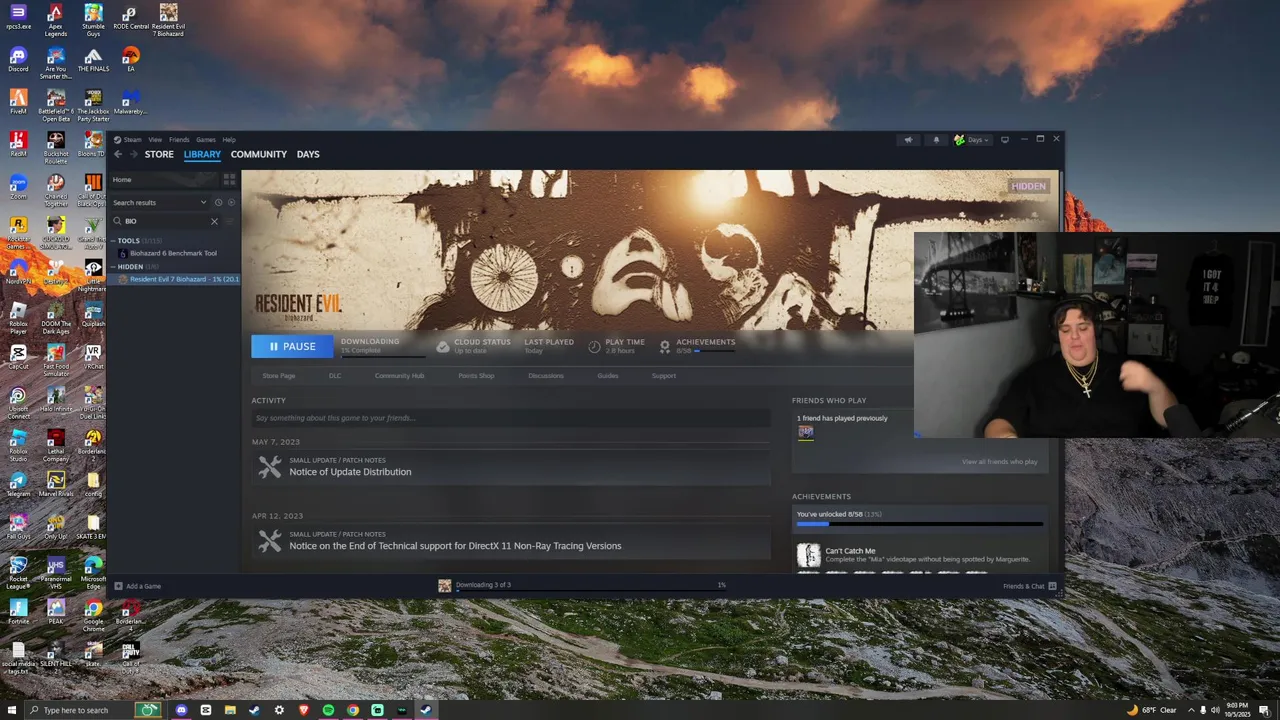Viewport: 1280px width, 720px height.
Task: Open the Store Page link
Action: pos(279,376)
